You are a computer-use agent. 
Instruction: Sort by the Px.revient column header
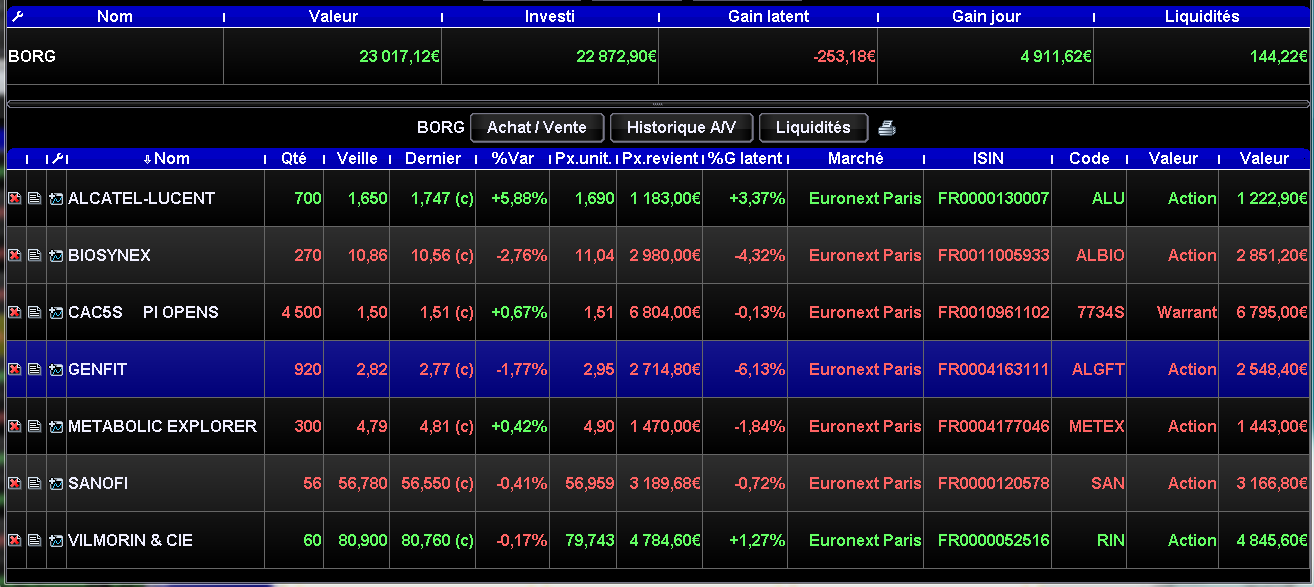(660, 158)
